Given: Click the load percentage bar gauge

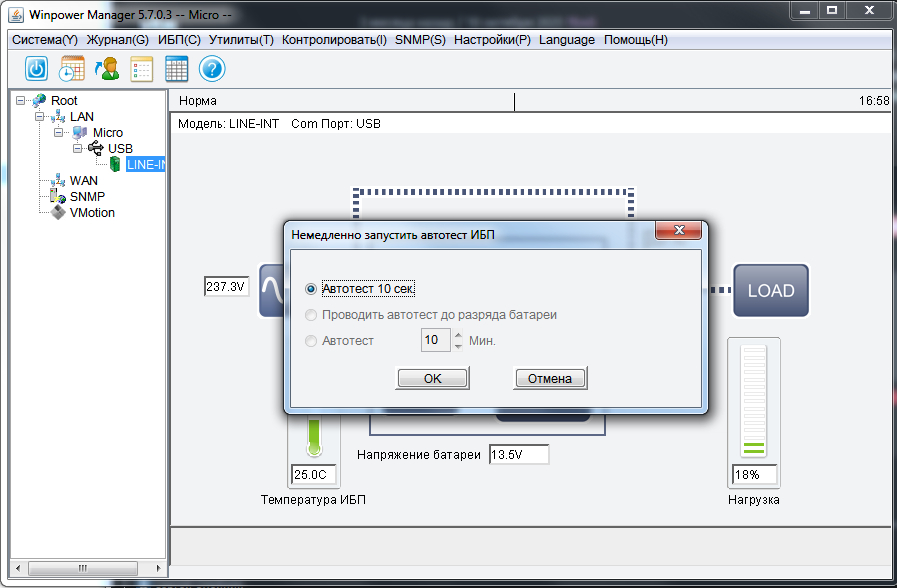Looking at the screenshot, I should click(754, 401).
